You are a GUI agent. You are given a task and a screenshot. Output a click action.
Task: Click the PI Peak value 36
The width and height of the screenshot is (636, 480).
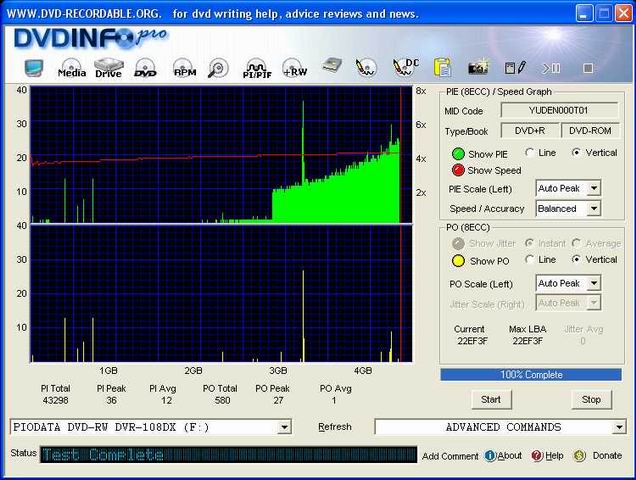click(x=112, y=400)
